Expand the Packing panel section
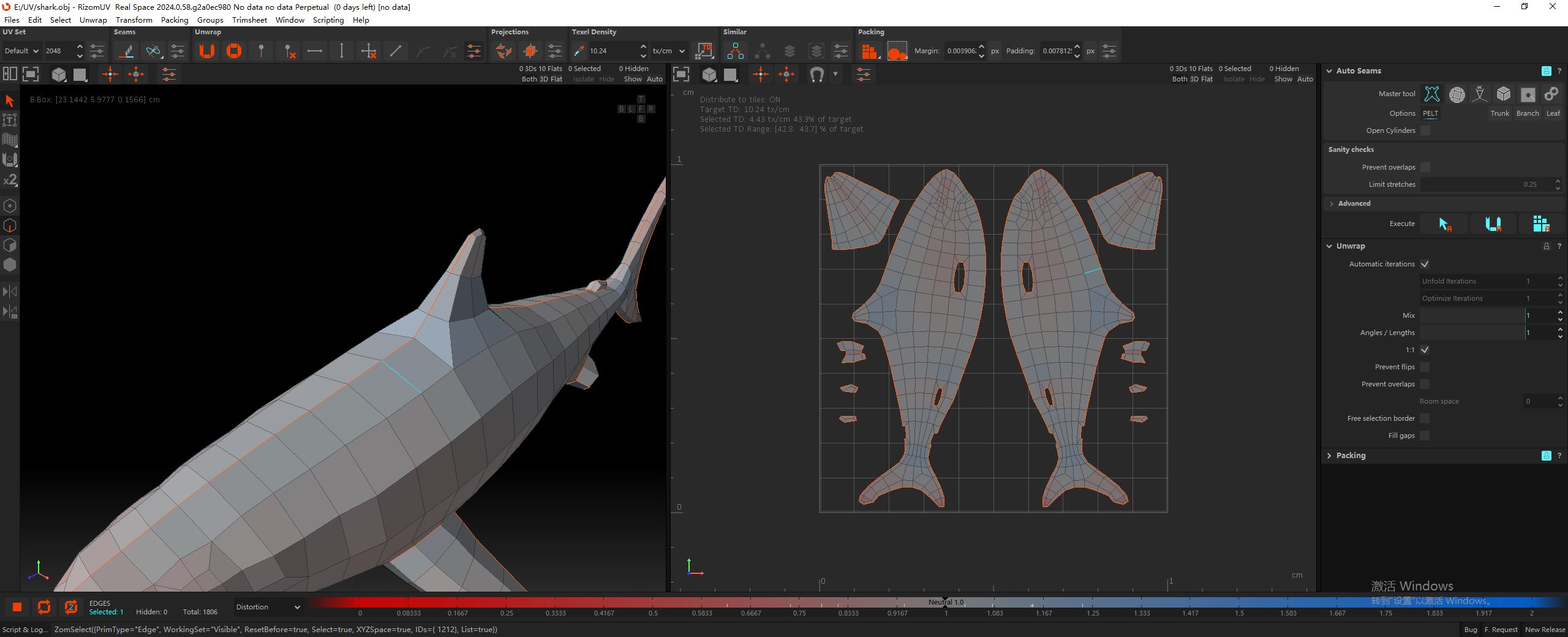The height and width of the screenshot is (637, 1568). [x=1351, y=456]
